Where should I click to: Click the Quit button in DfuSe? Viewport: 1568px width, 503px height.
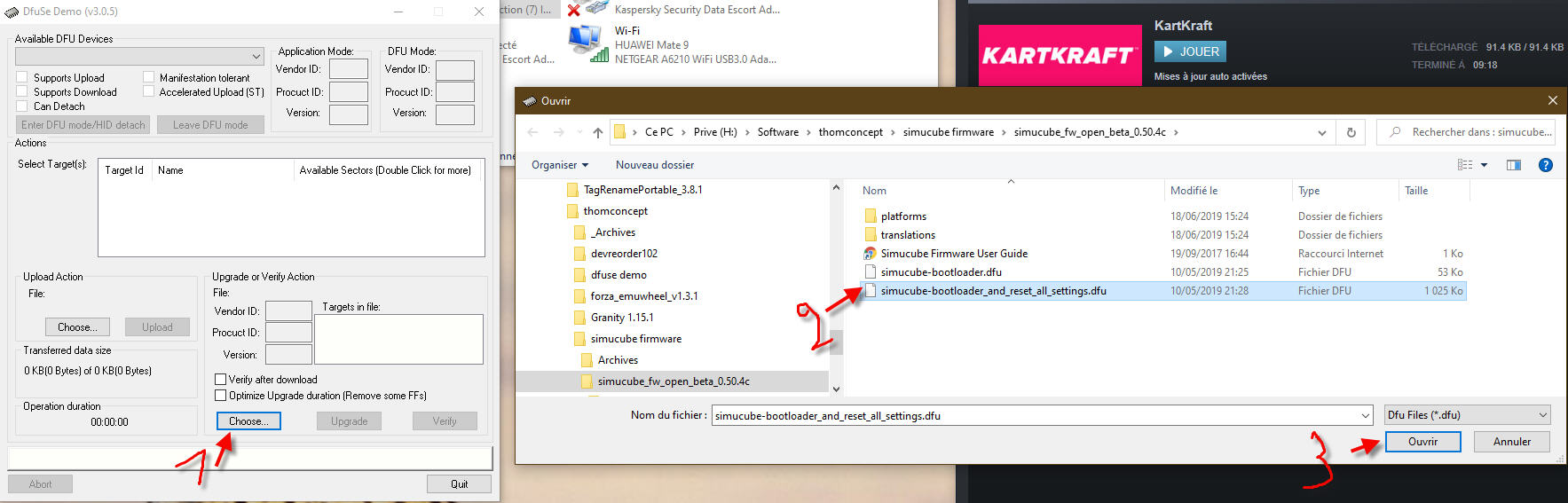pos(459,484)
